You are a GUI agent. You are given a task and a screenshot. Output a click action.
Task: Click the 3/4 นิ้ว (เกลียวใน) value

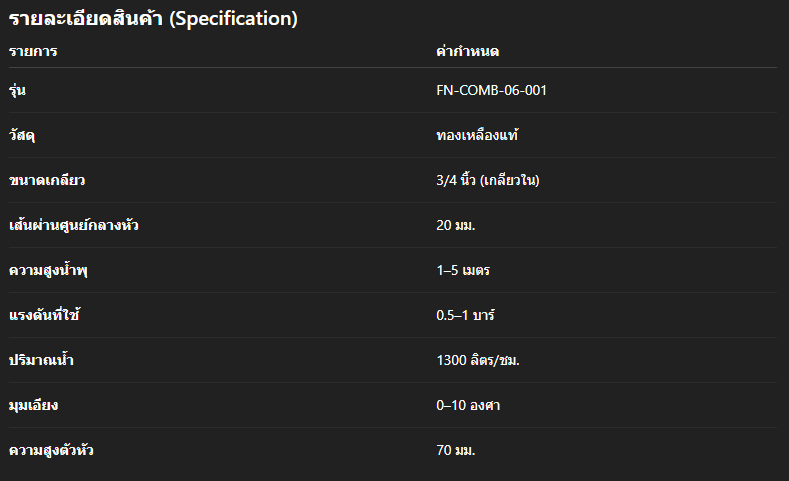pyautogui.click(x=488, y=180)
